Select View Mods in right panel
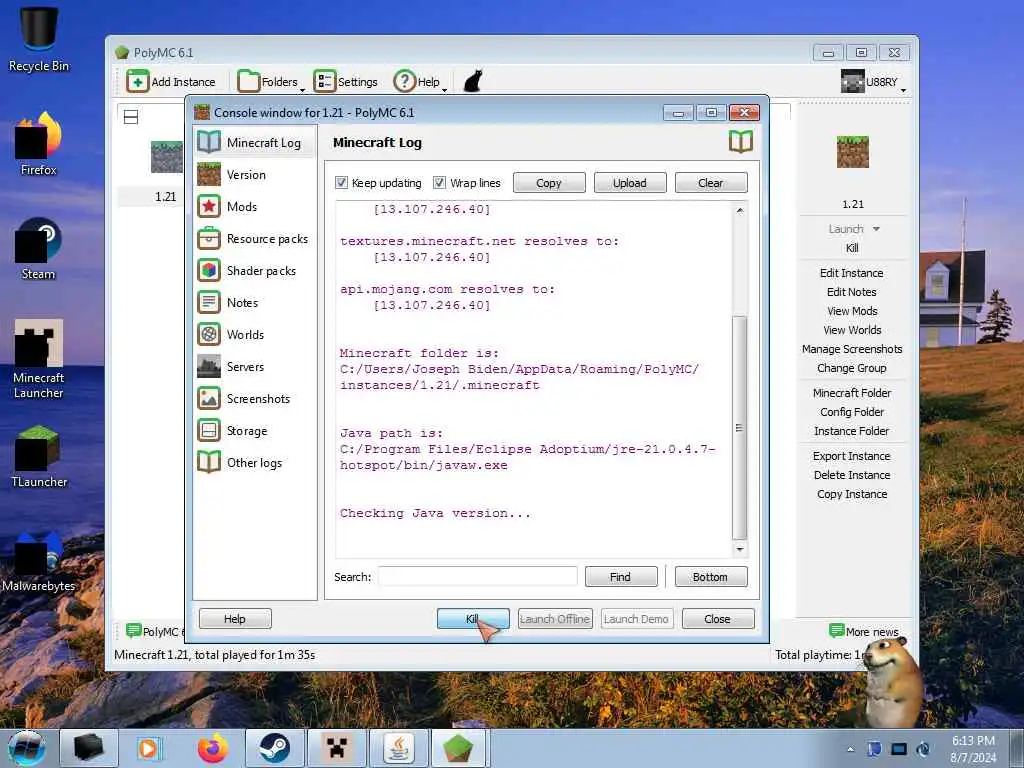This screenshot has height=768, width=1024. pos(852,311)
